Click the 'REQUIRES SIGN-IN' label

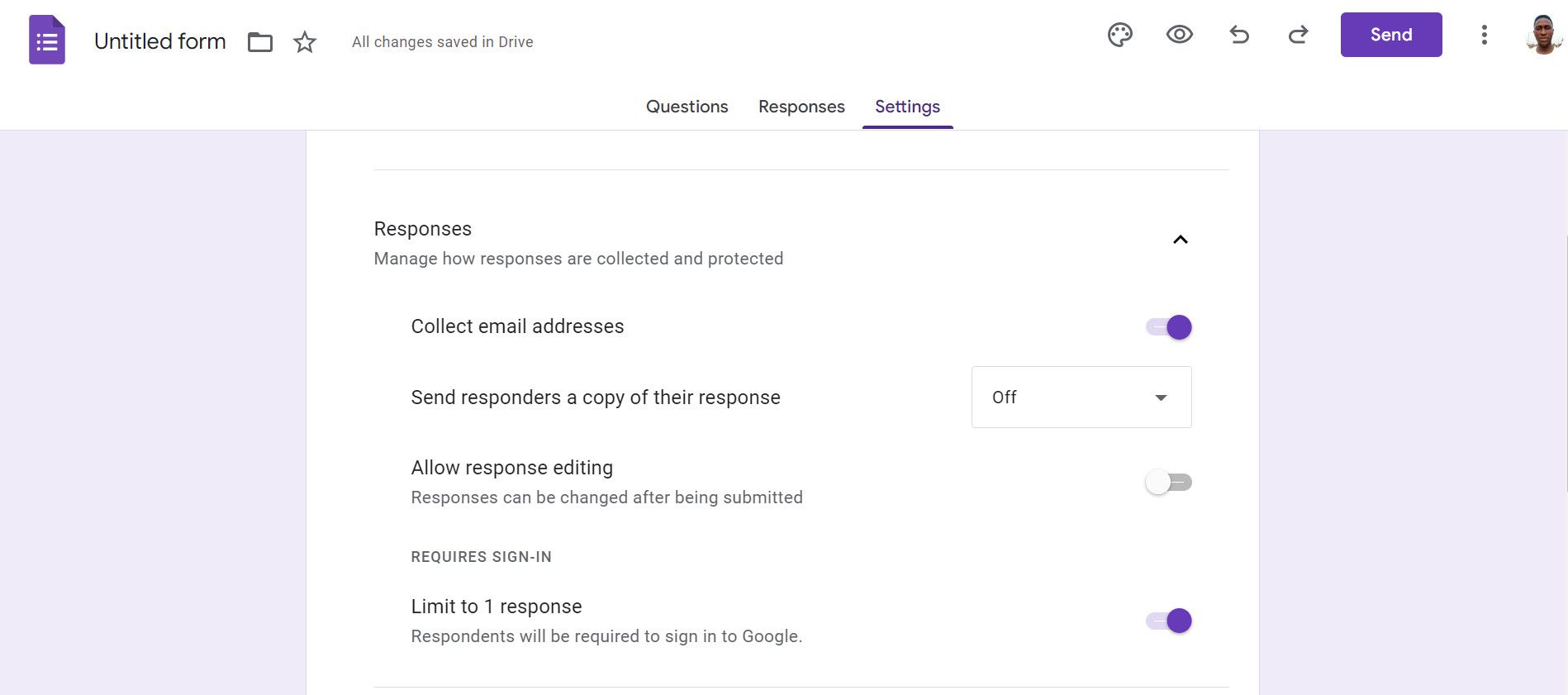click(482, 557)
